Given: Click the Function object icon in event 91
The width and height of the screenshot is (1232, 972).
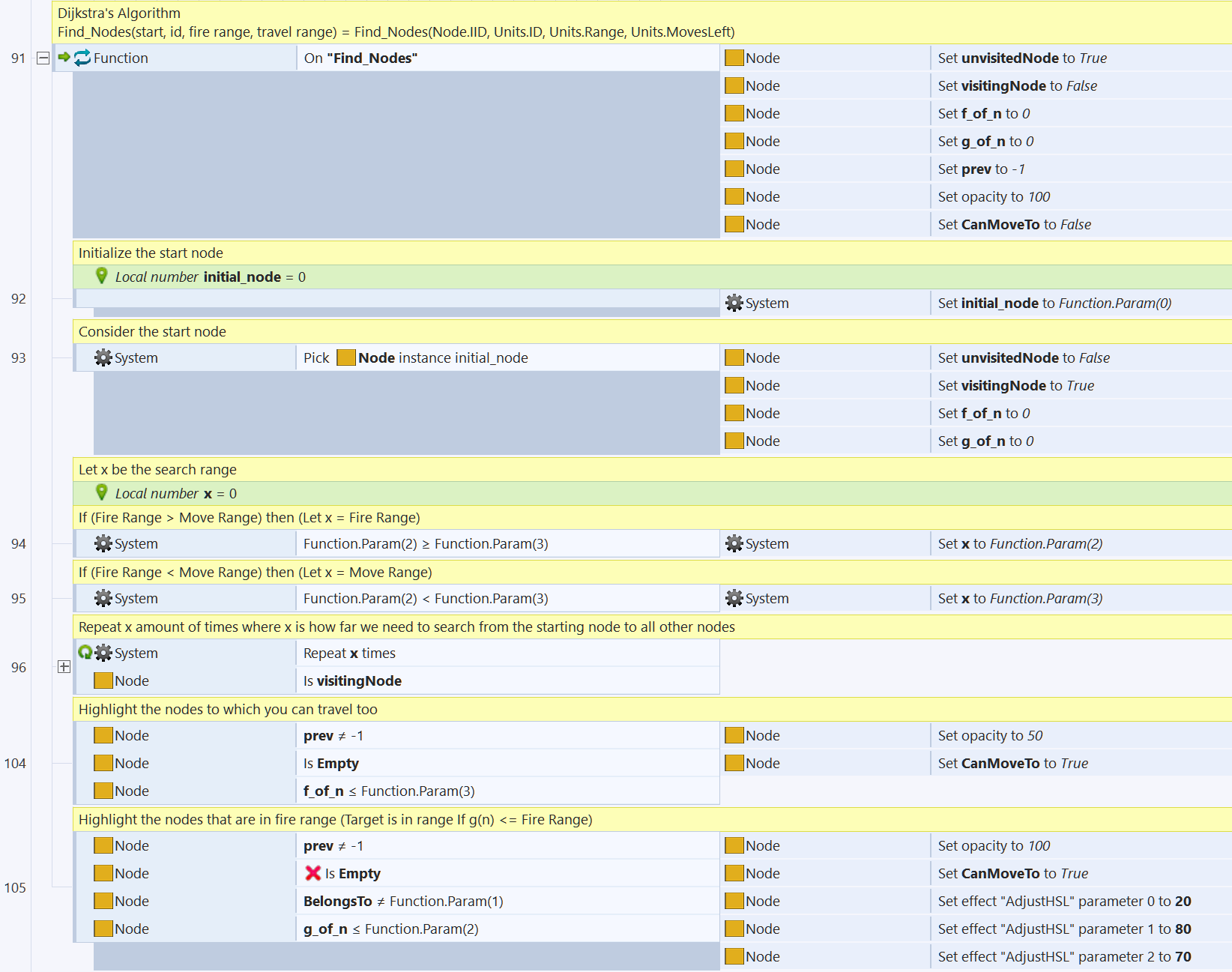Looking at the screenshot, I should (x=82, y=58).
